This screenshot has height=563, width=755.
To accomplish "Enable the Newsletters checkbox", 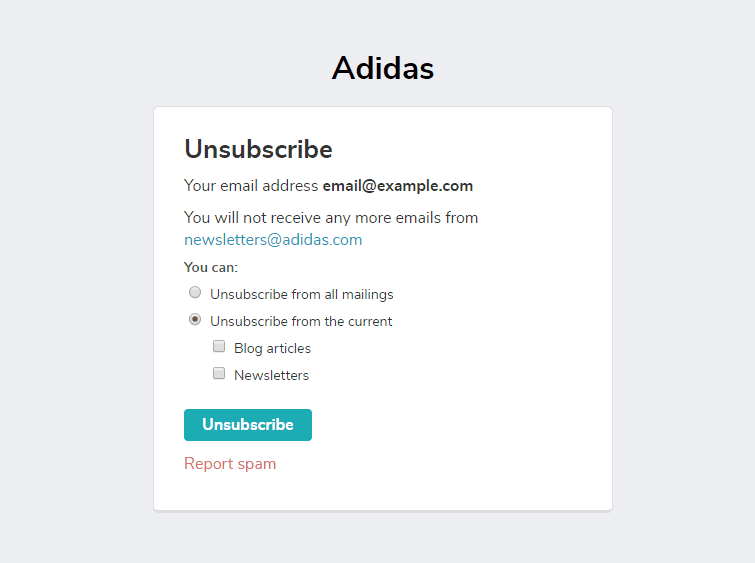I will (219, 374).
